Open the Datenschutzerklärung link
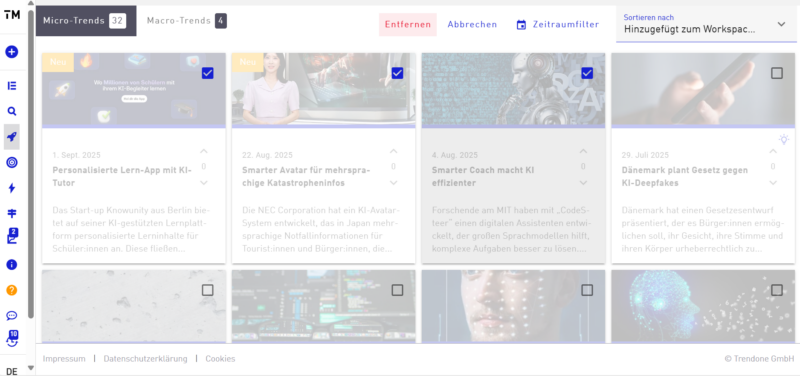 click(145, 359)
